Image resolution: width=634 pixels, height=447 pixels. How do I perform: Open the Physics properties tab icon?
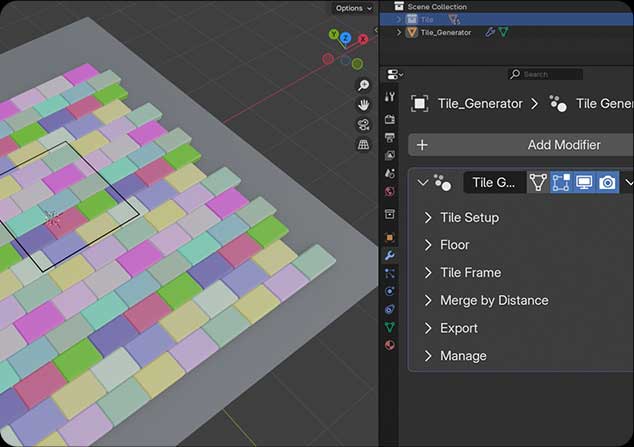390,291
